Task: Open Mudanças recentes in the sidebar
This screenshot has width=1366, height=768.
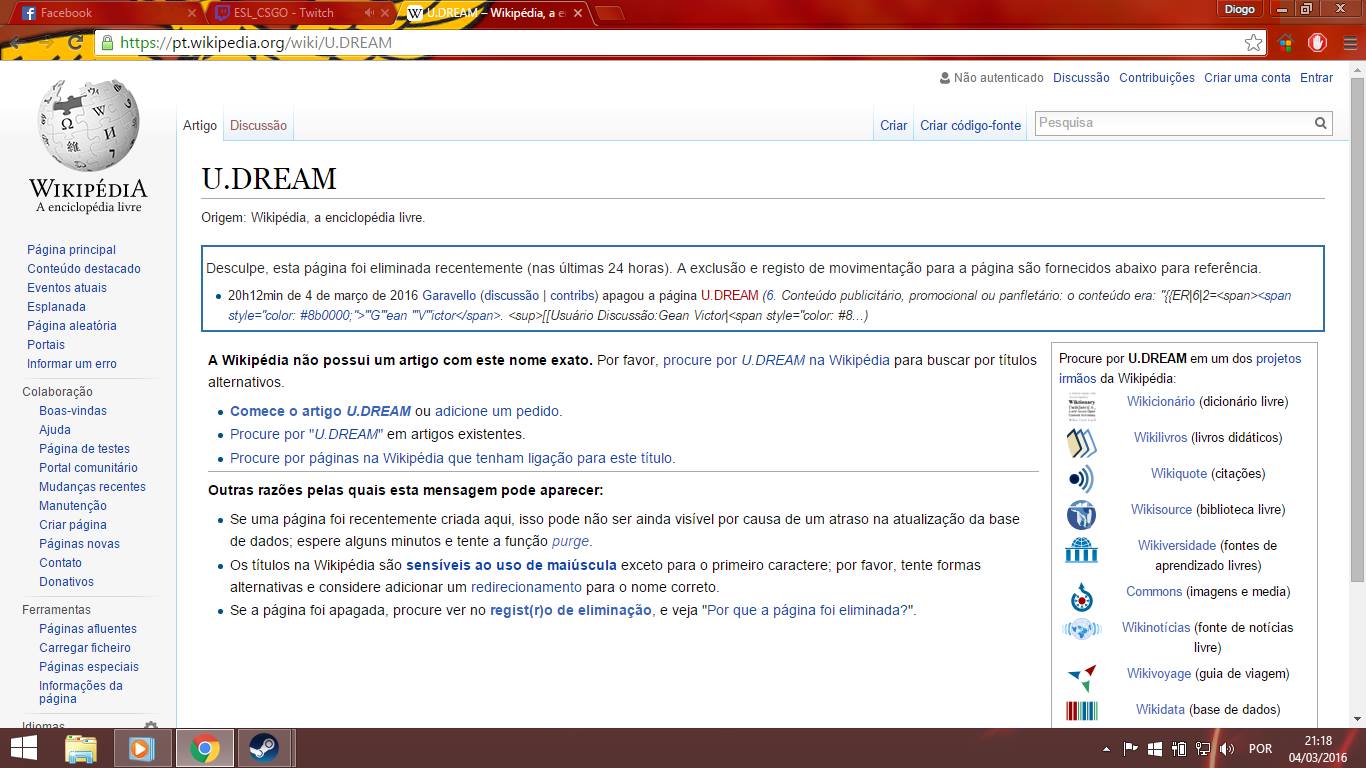Action: click(92, 487)
